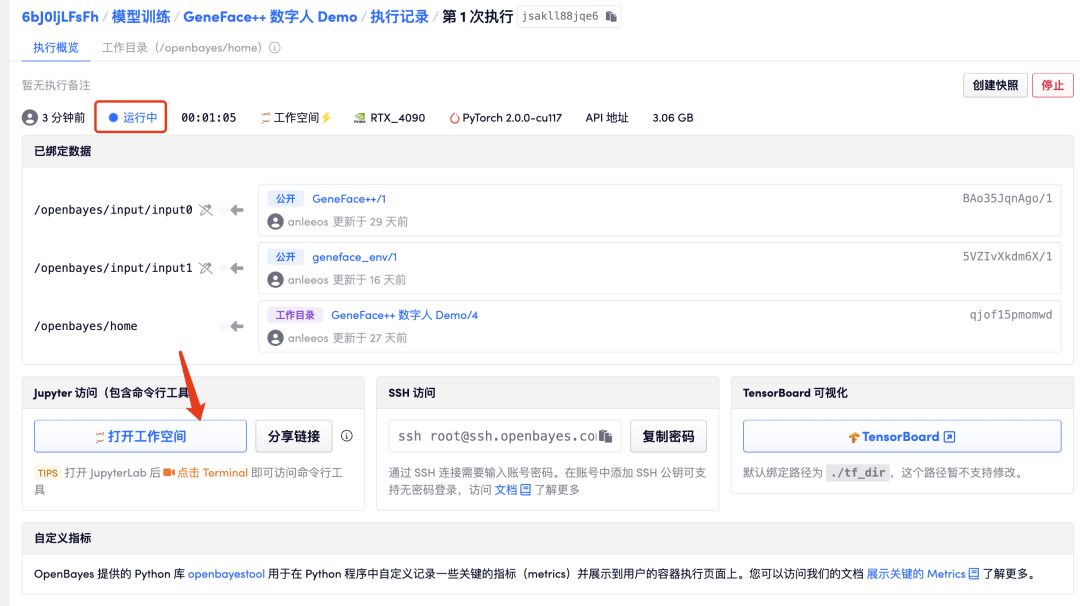Go to 6bJ0ljLFsFh in breadcrumb
The image size is (1080, 606).
coord(61,17)
